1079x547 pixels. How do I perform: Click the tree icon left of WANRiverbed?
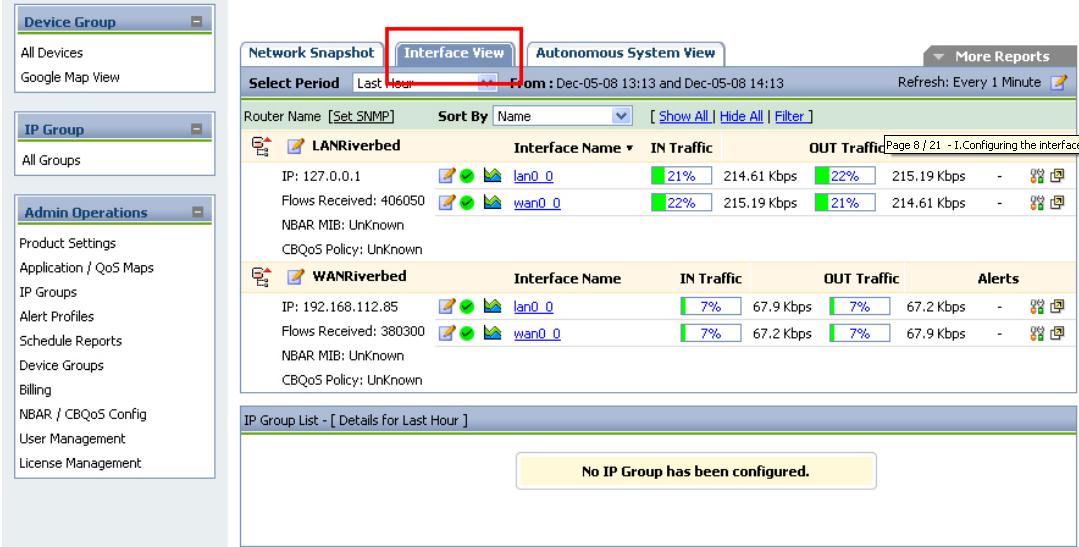click(x=257, y=278)
